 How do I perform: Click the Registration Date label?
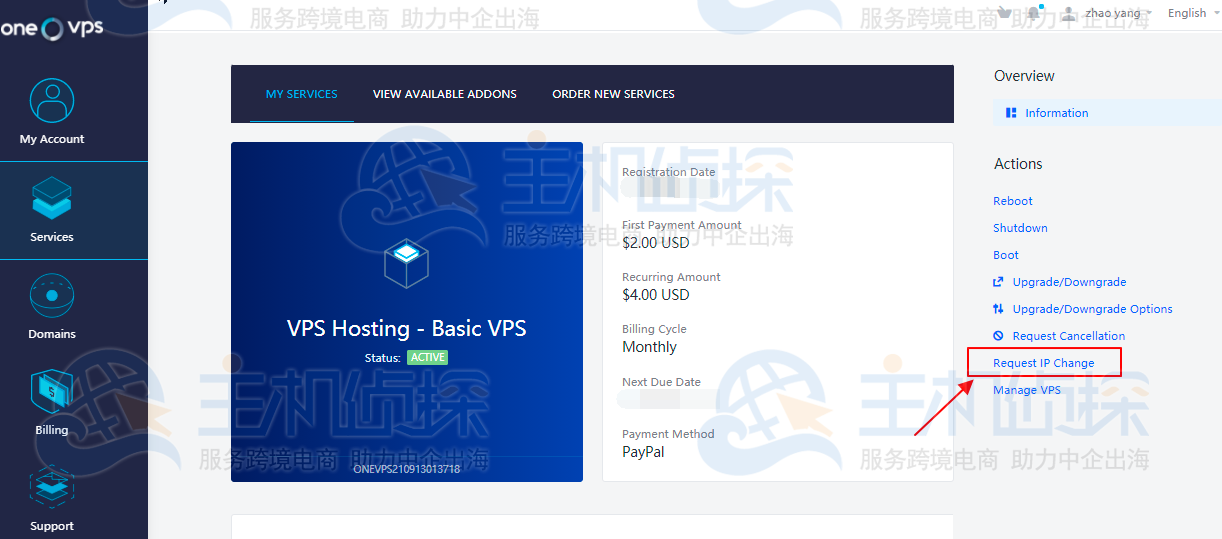669,172
